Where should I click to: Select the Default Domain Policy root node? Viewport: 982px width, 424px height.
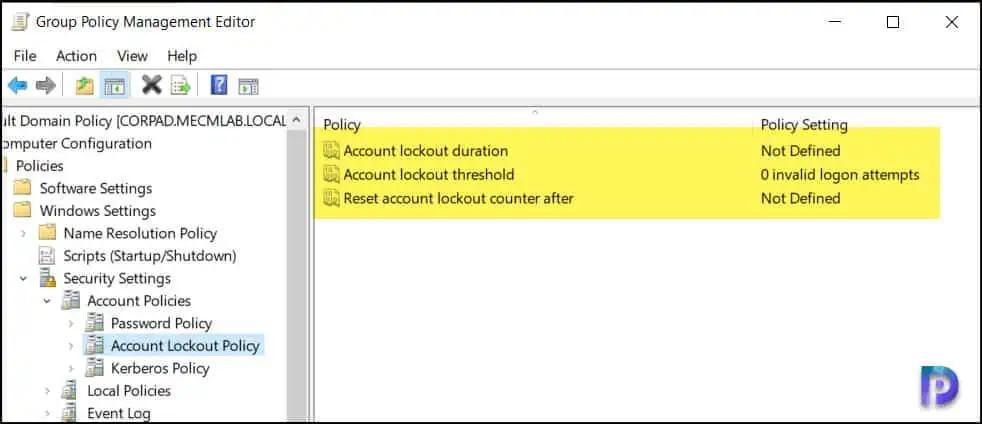(143, 120)
